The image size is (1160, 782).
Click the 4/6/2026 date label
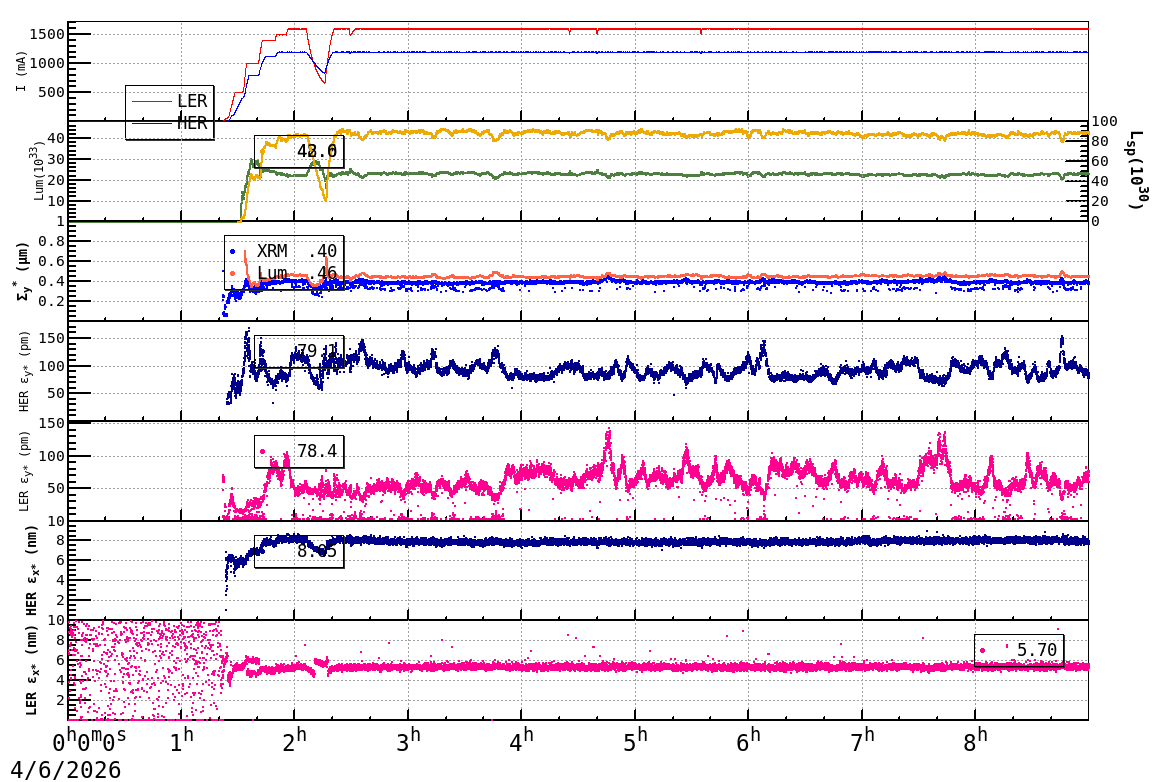[66, 769]
